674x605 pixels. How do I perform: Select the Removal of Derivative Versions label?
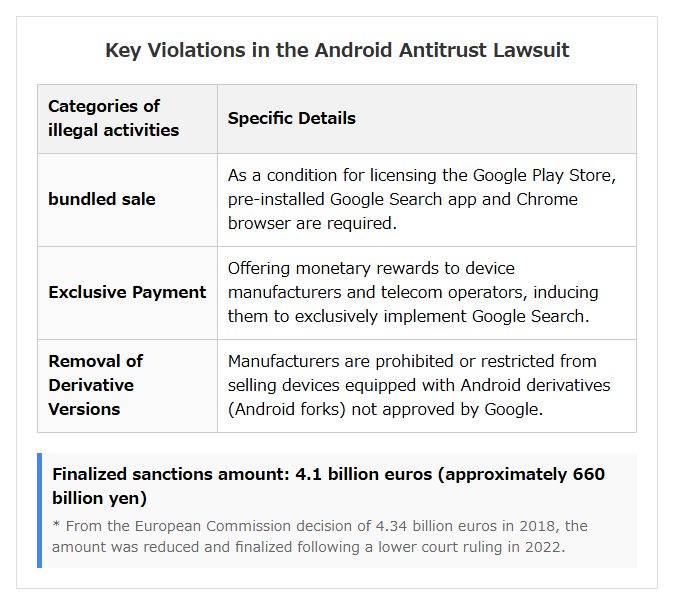pyautogui.click(x=95, y=385)
